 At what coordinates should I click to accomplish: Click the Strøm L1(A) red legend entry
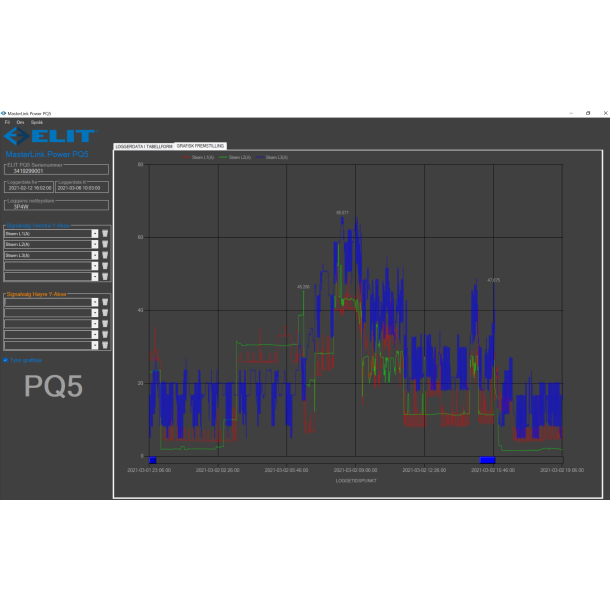point(198,157)
